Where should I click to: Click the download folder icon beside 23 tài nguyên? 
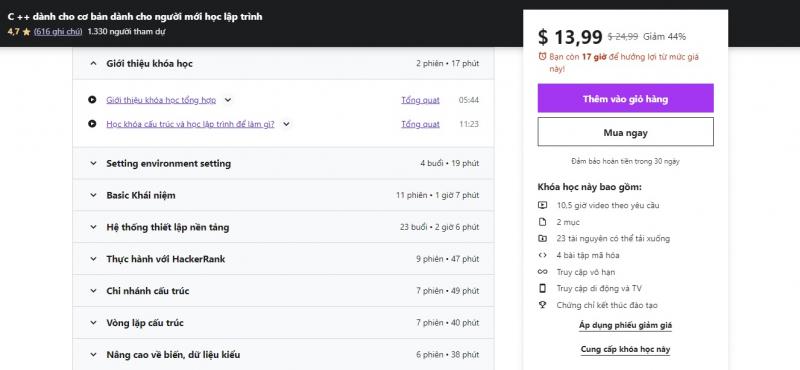[x=542, y=238]
